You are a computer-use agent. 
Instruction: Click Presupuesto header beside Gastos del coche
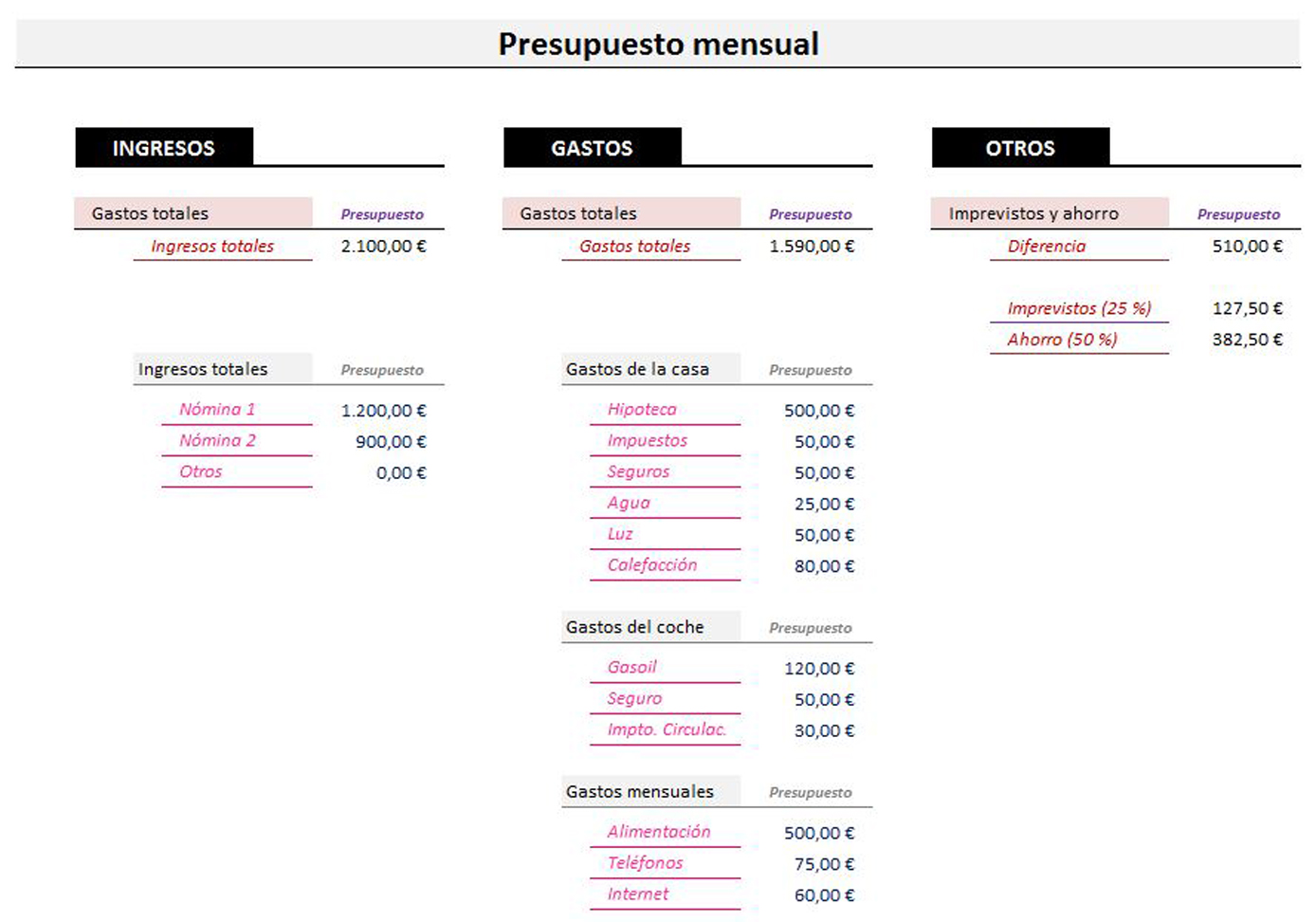pos(811,628)
